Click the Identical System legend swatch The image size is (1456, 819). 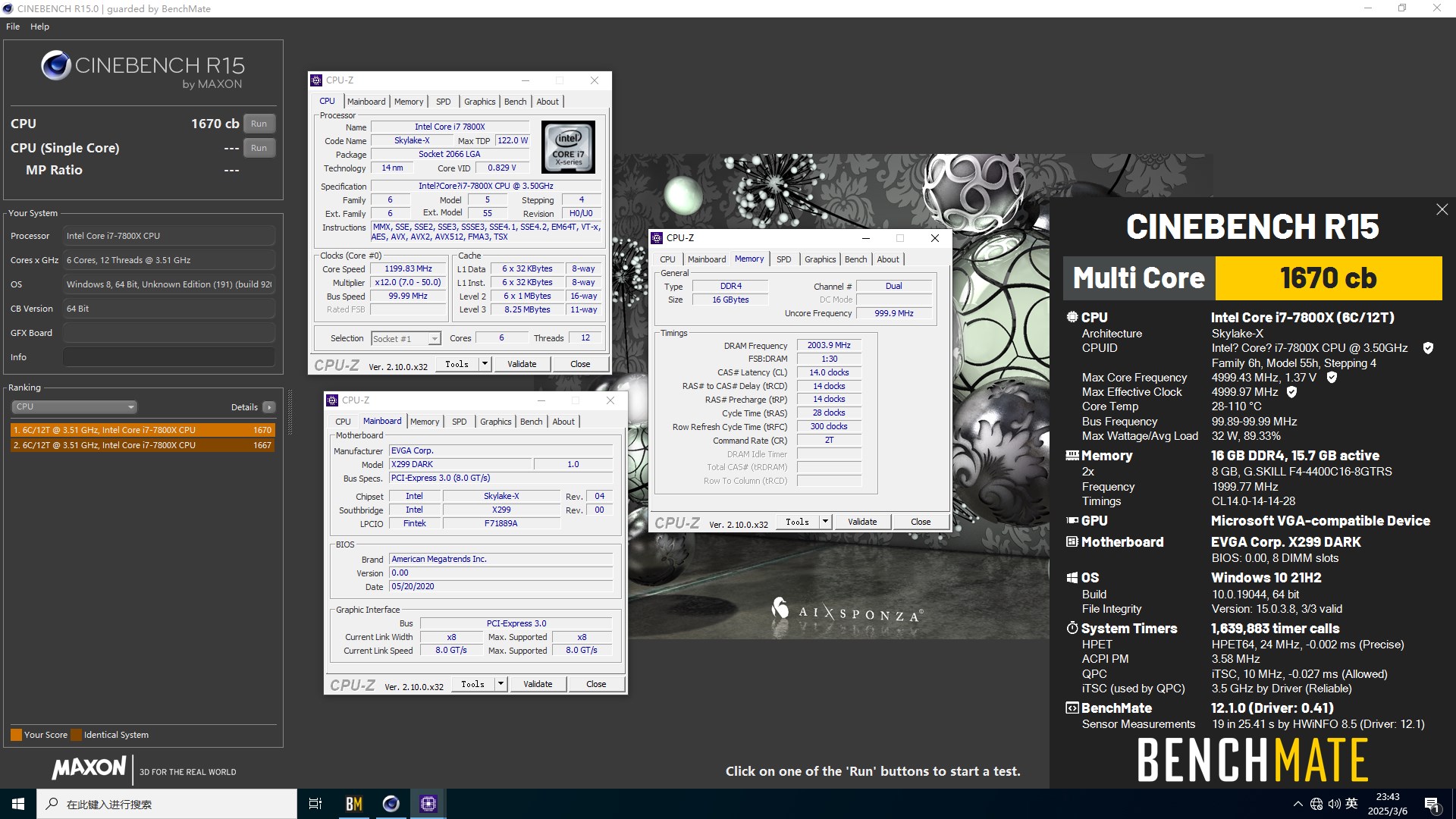[75, 735]
